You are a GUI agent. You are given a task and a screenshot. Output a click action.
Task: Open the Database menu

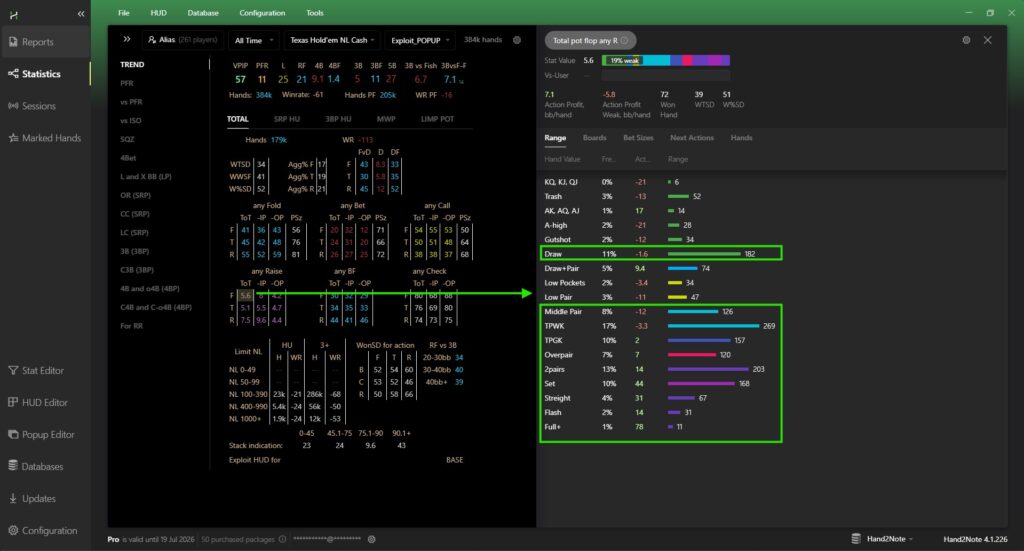(202, 13)
